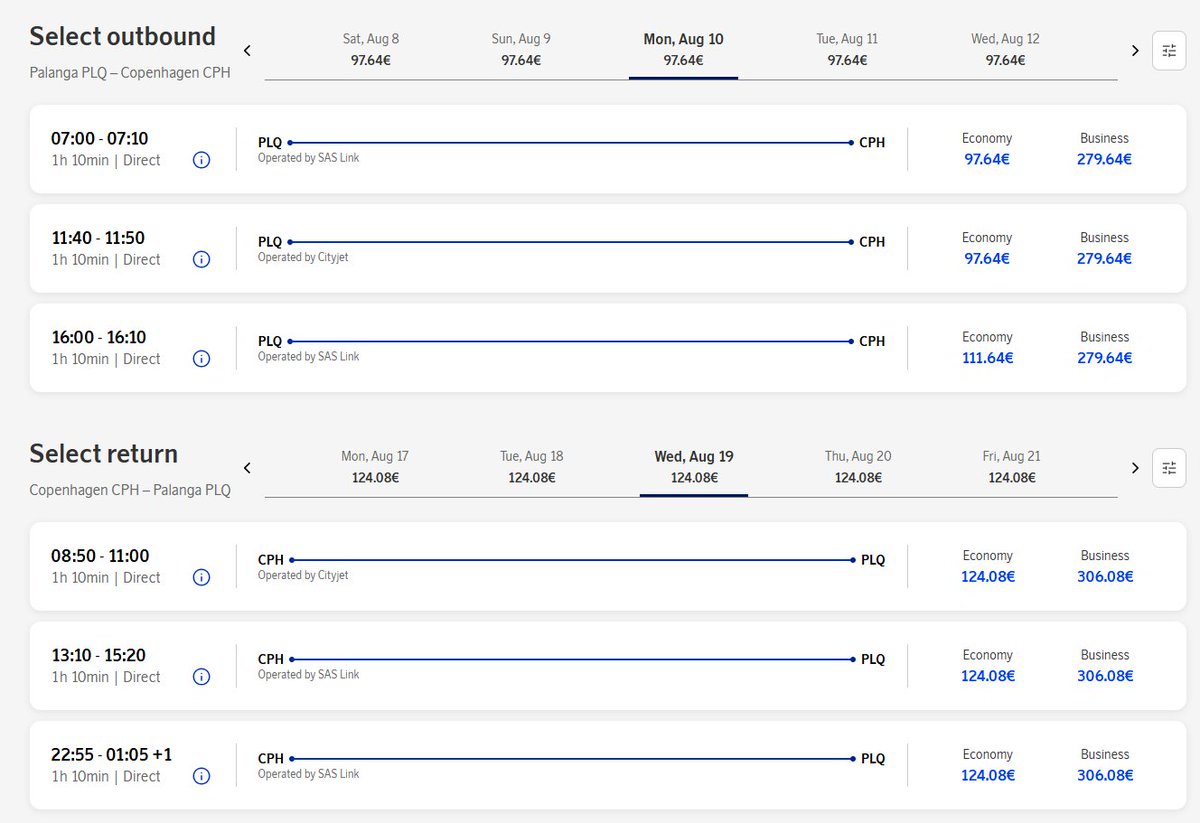The image size is (1200, 823).
Task: Switch return date to Mon, Aug 17
Action: coord(375,467)
